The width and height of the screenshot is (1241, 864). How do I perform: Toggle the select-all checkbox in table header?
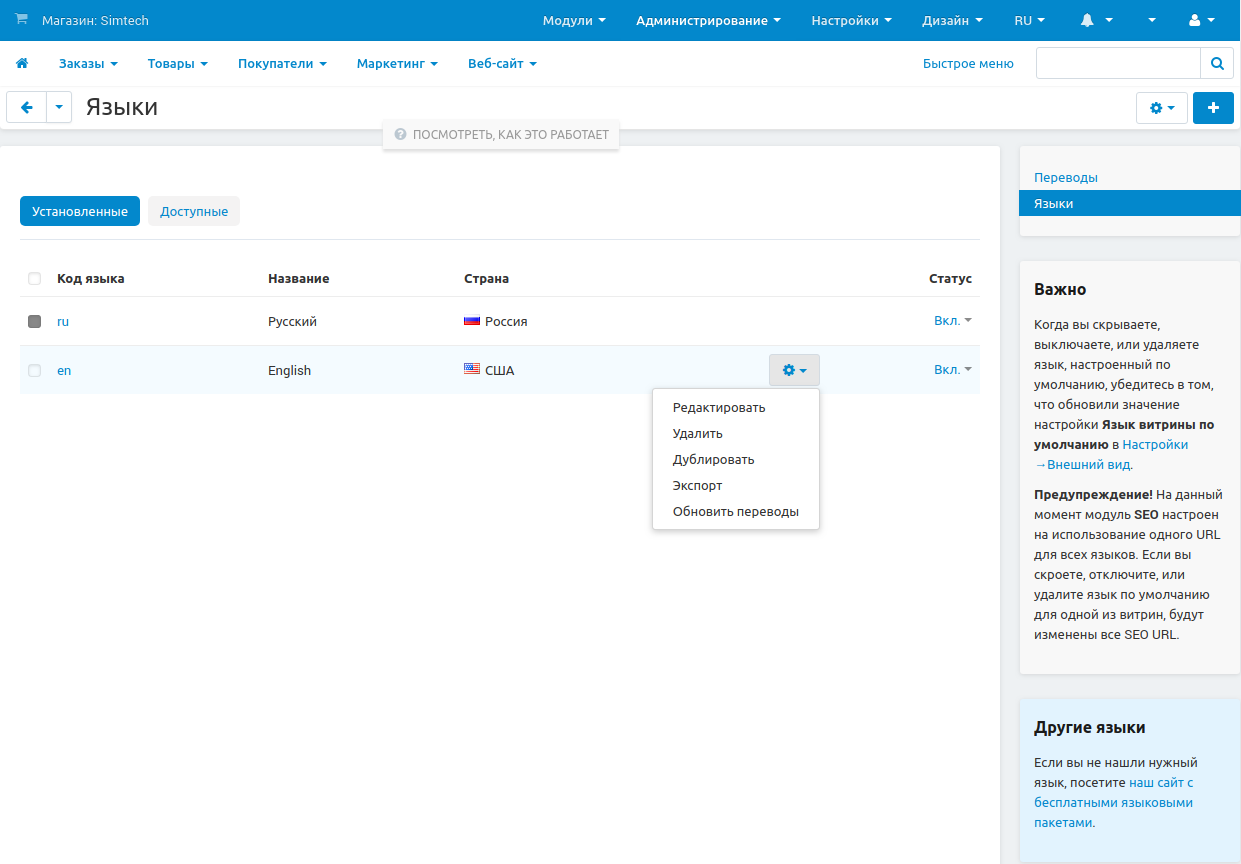(35, 279)
